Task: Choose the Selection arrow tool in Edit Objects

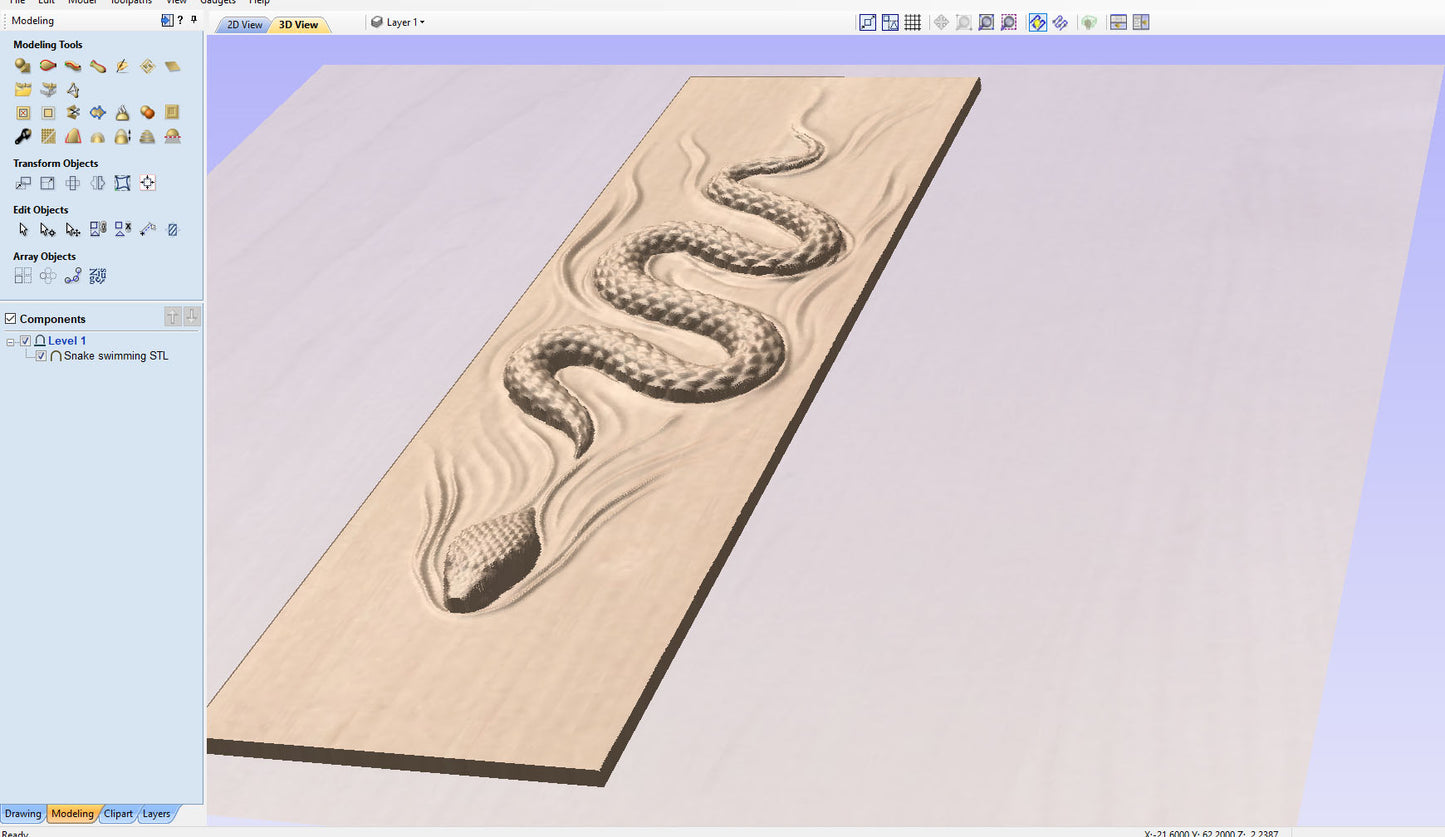Action: [x=23, y=230]
